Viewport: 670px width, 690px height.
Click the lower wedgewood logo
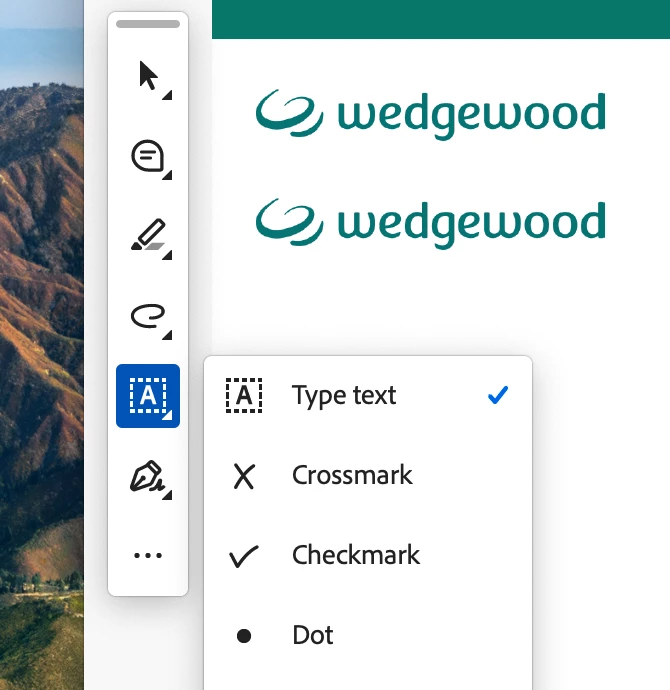click(x=431, y=223)
